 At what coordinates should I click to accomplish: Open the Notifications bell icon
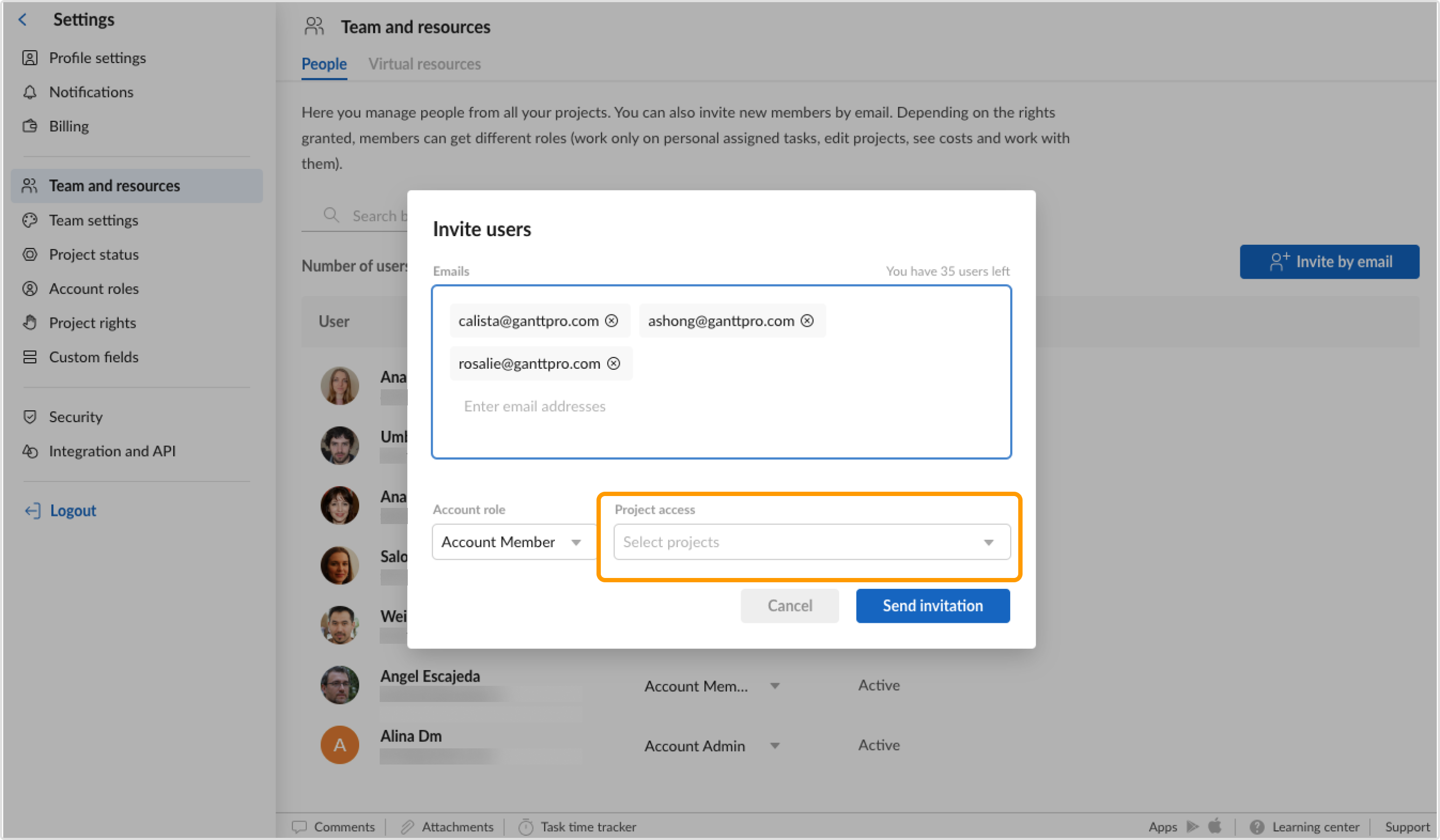click(30, 92)
